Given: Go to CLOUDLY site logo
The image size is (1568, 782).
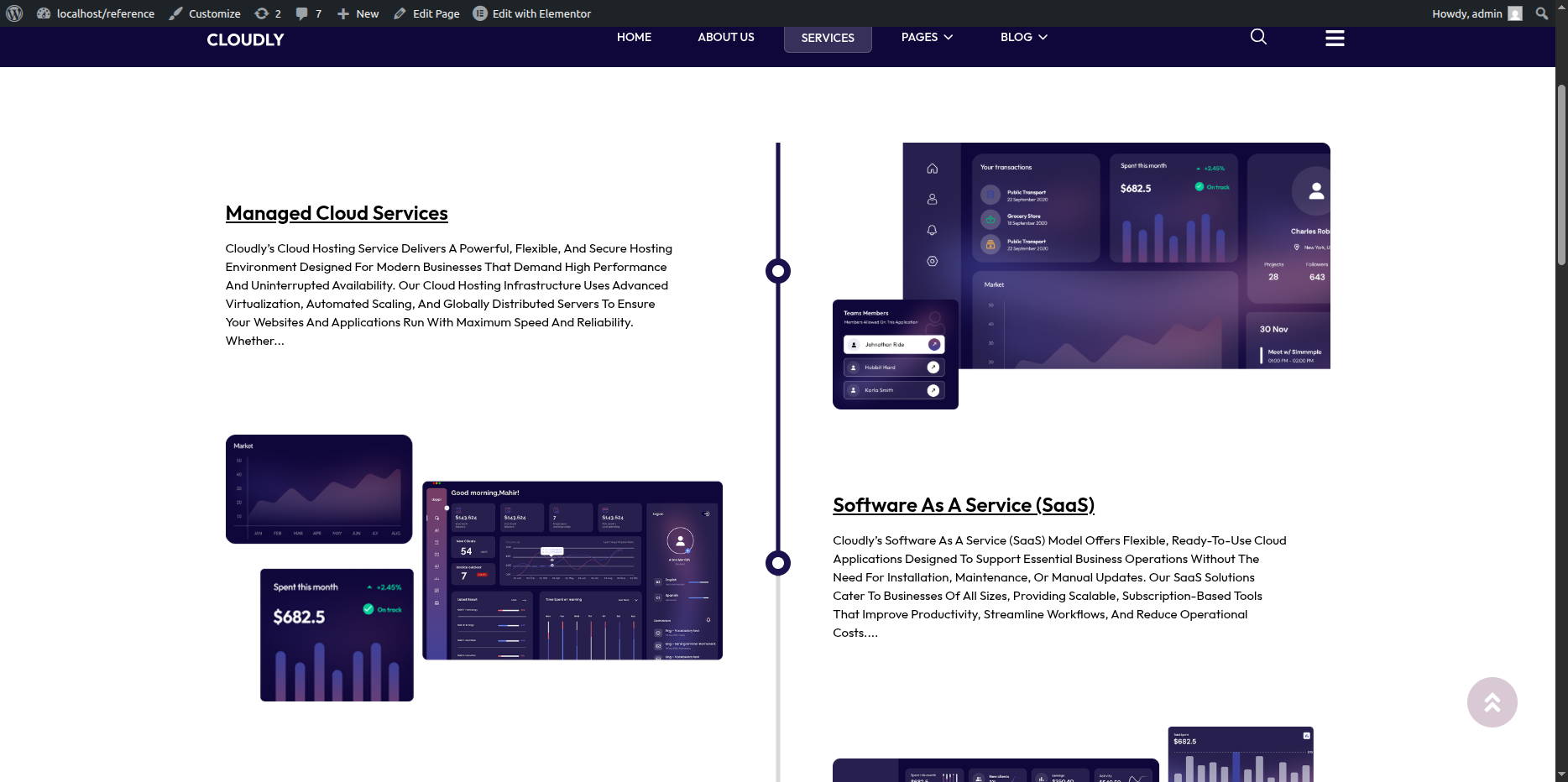Looking at the screenshot, I should pos(245,39).
